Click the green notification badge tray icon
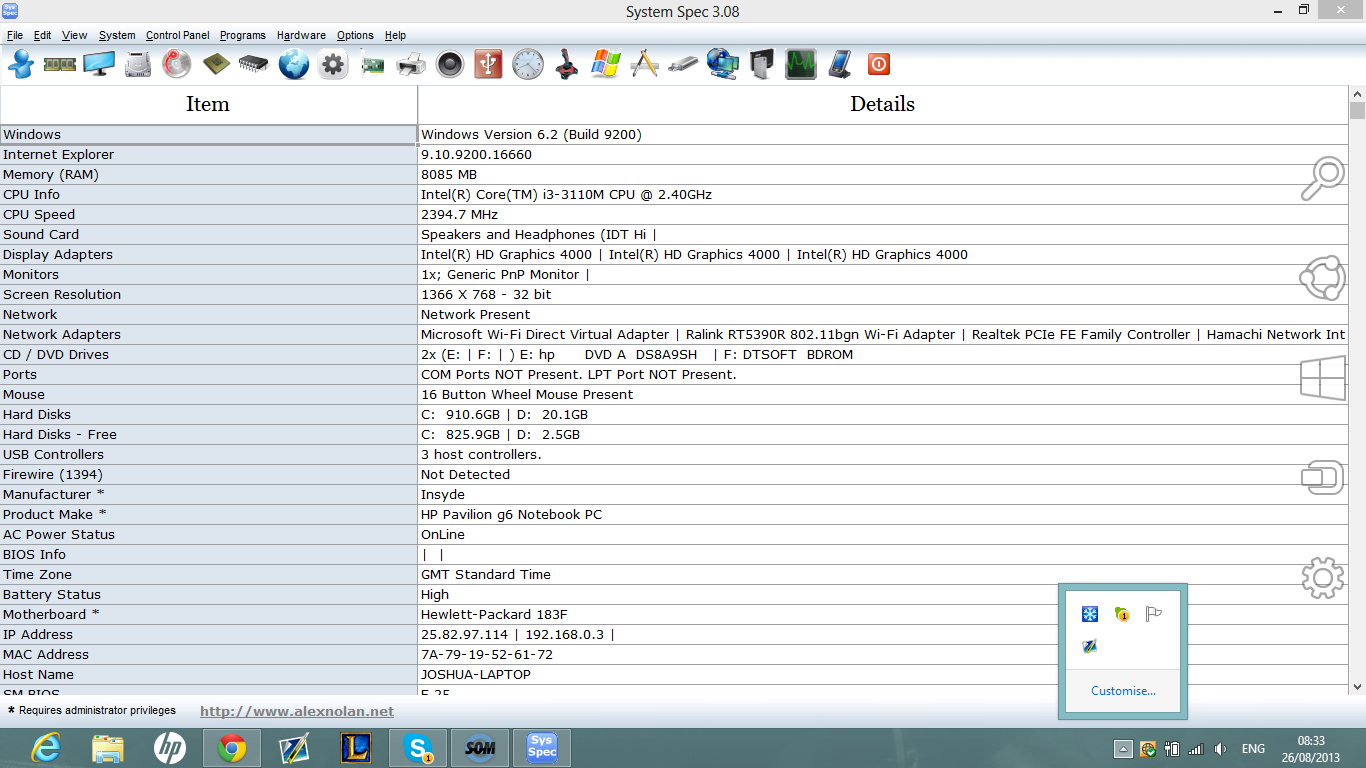This screenshot has height=768, width=1366. click(x=1122, y=614)
